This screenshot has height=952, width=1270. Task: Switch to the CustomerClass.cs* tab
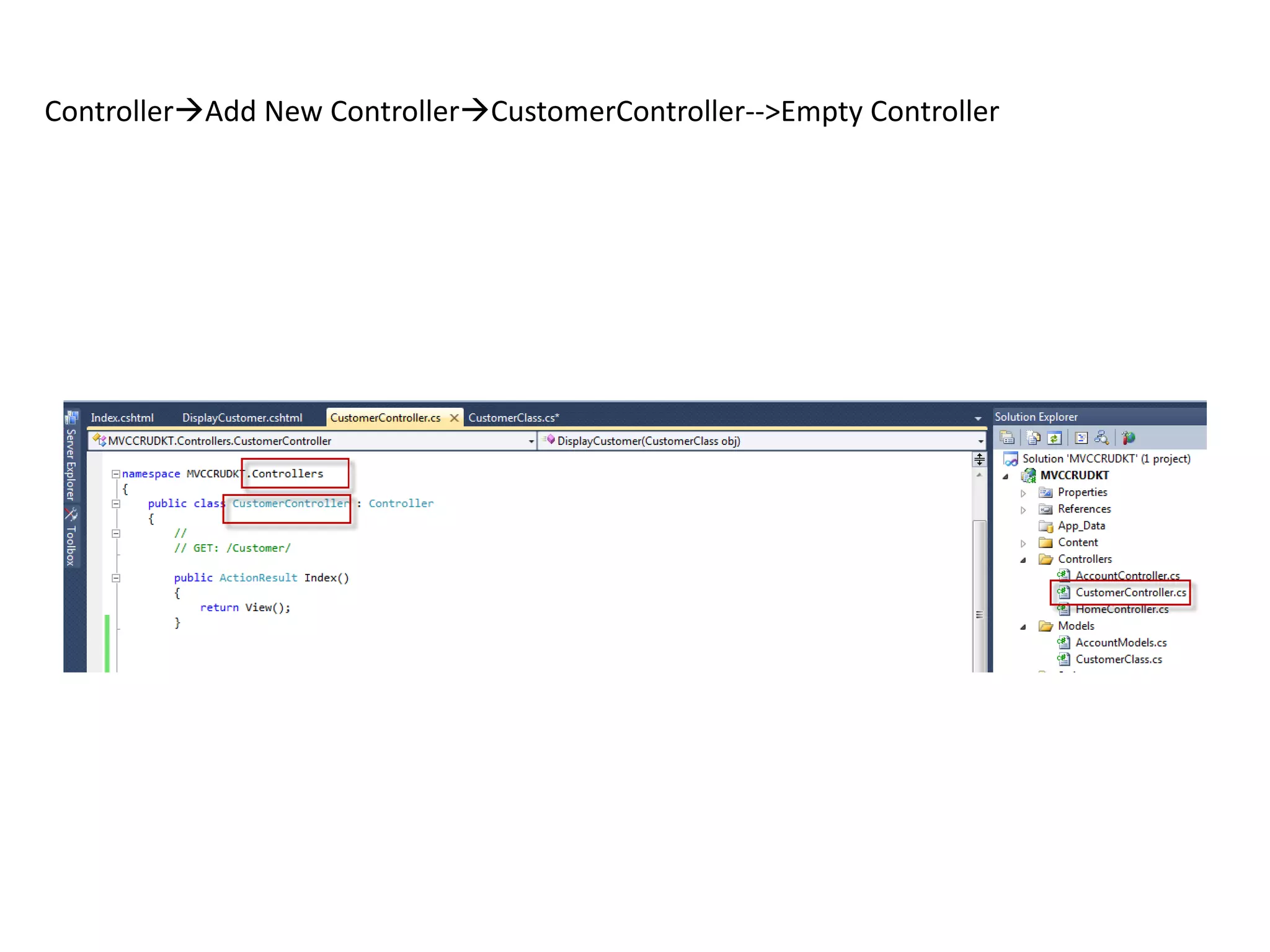pos(513,418)
